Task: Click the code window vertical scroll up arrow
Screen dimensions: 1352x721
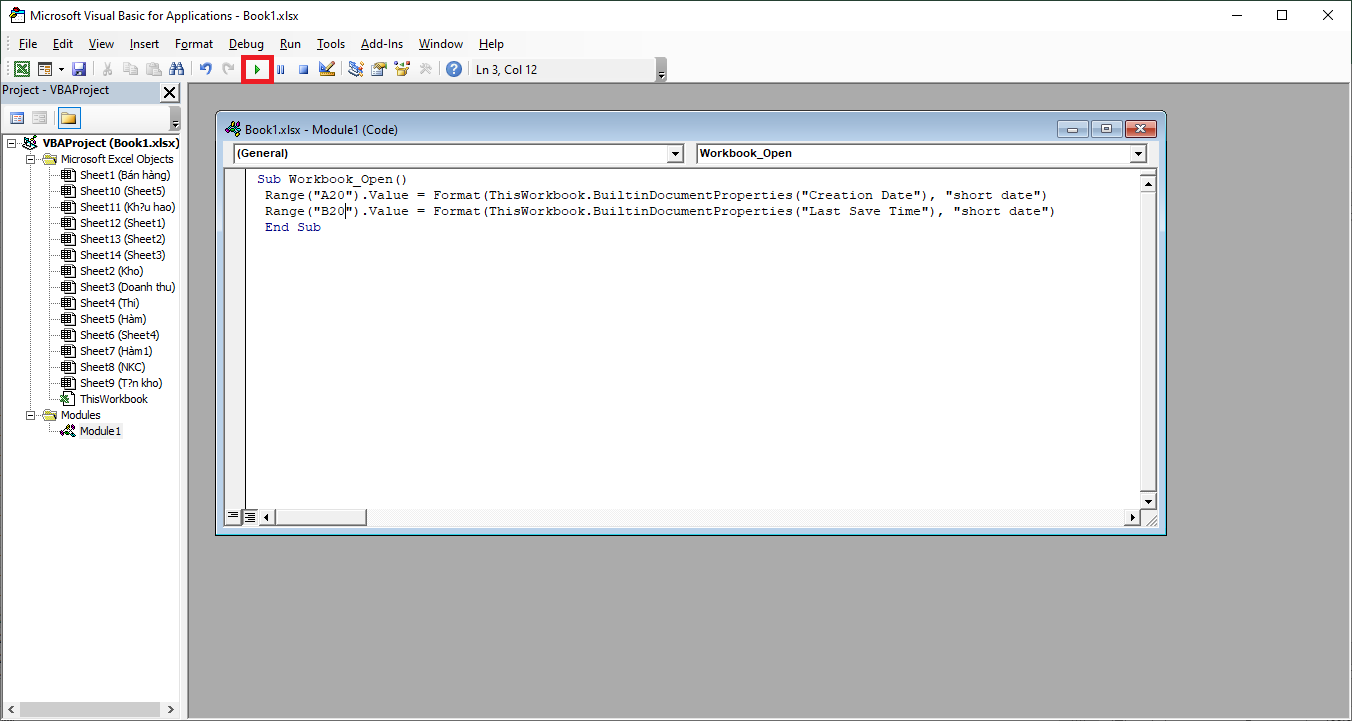Action: coord(1148,183)
